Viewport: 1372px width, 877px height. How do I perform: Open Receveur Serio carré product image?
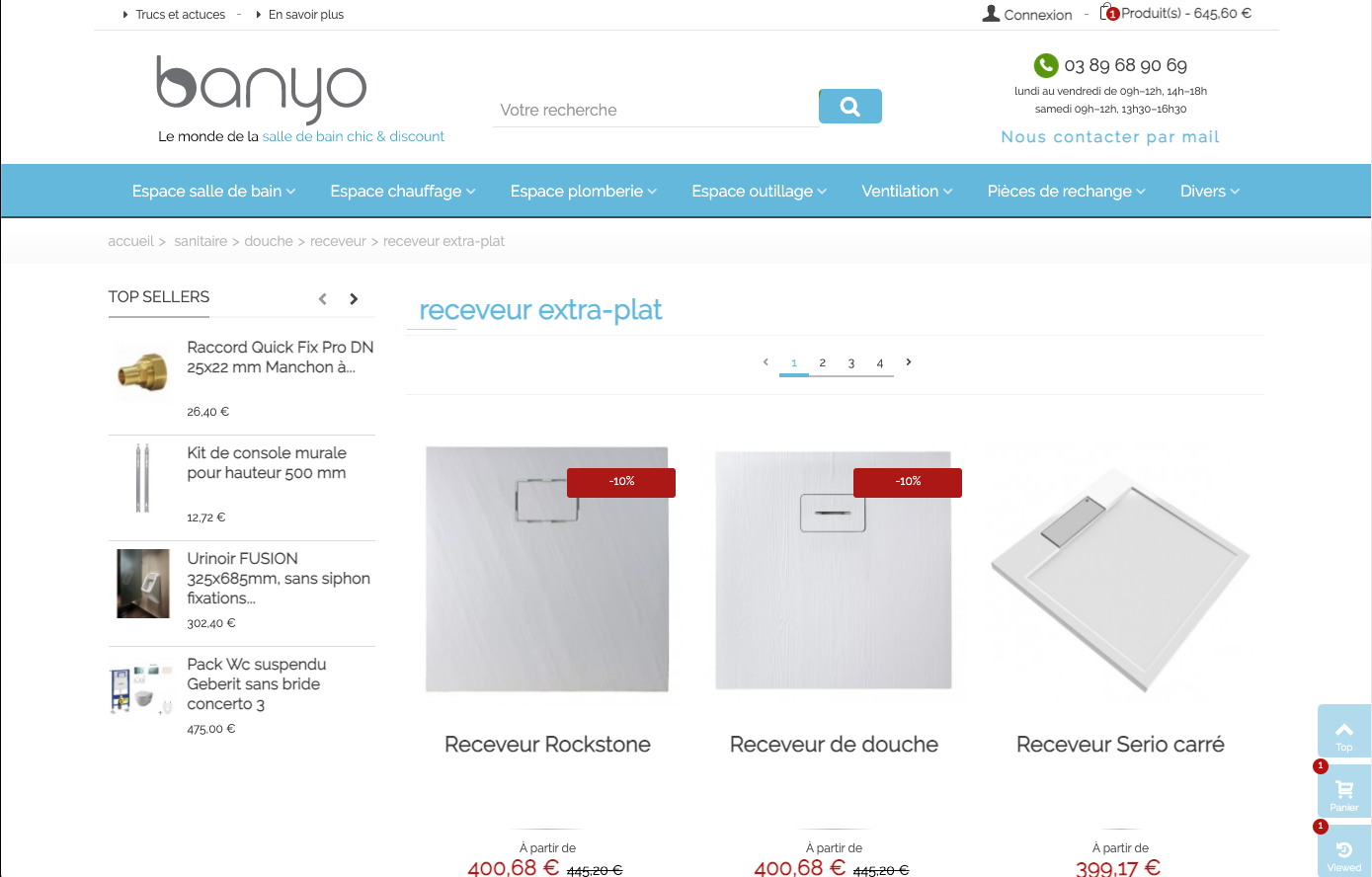[1120, 570]
